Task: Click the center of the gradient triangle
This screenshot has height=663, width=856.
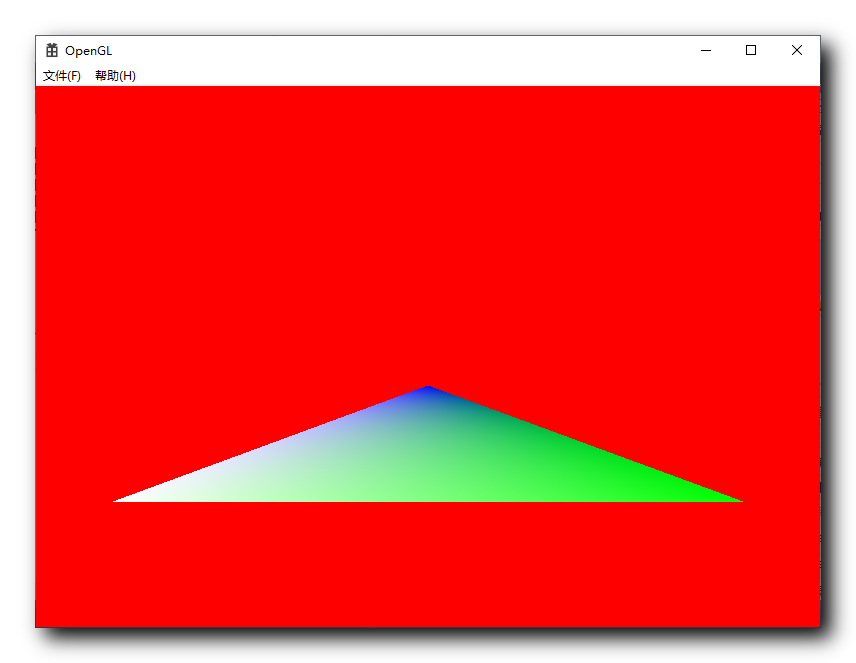Action: pyautogui.click(x=428, y=460)
